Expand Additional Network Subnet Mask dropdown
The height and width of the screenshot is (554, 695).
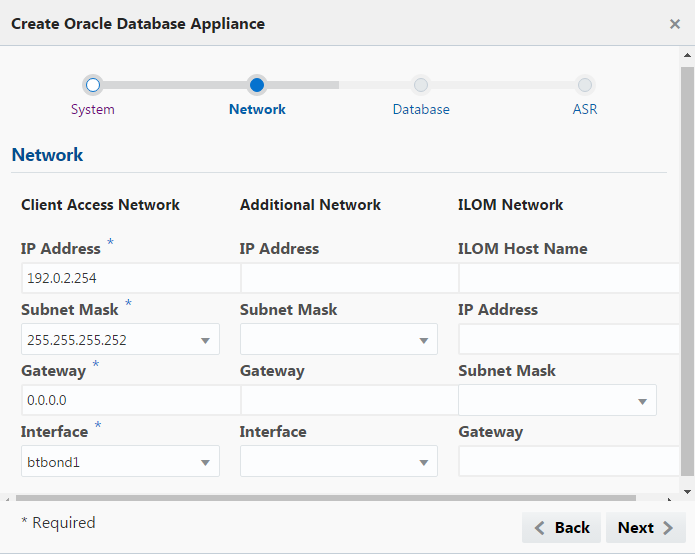[339, 340]
